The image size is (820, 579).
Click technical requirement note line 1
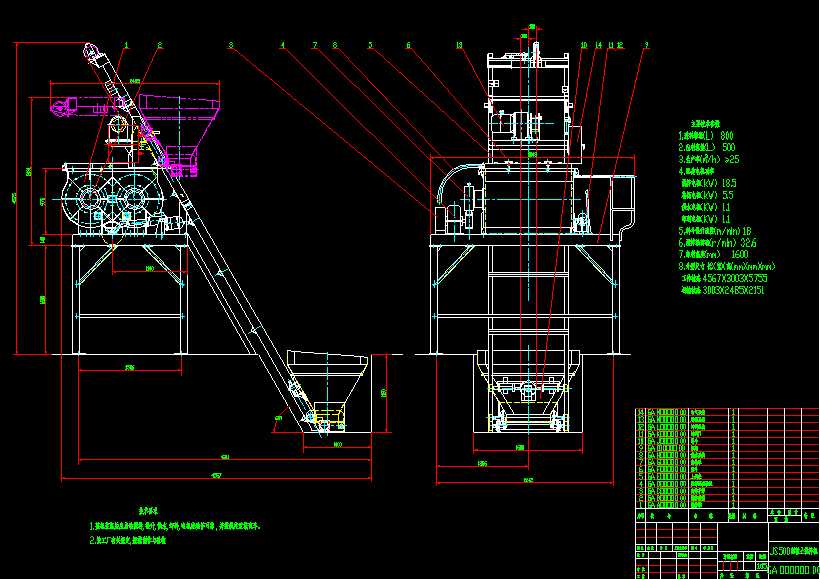pyautogui.click(x=175, y=526)
